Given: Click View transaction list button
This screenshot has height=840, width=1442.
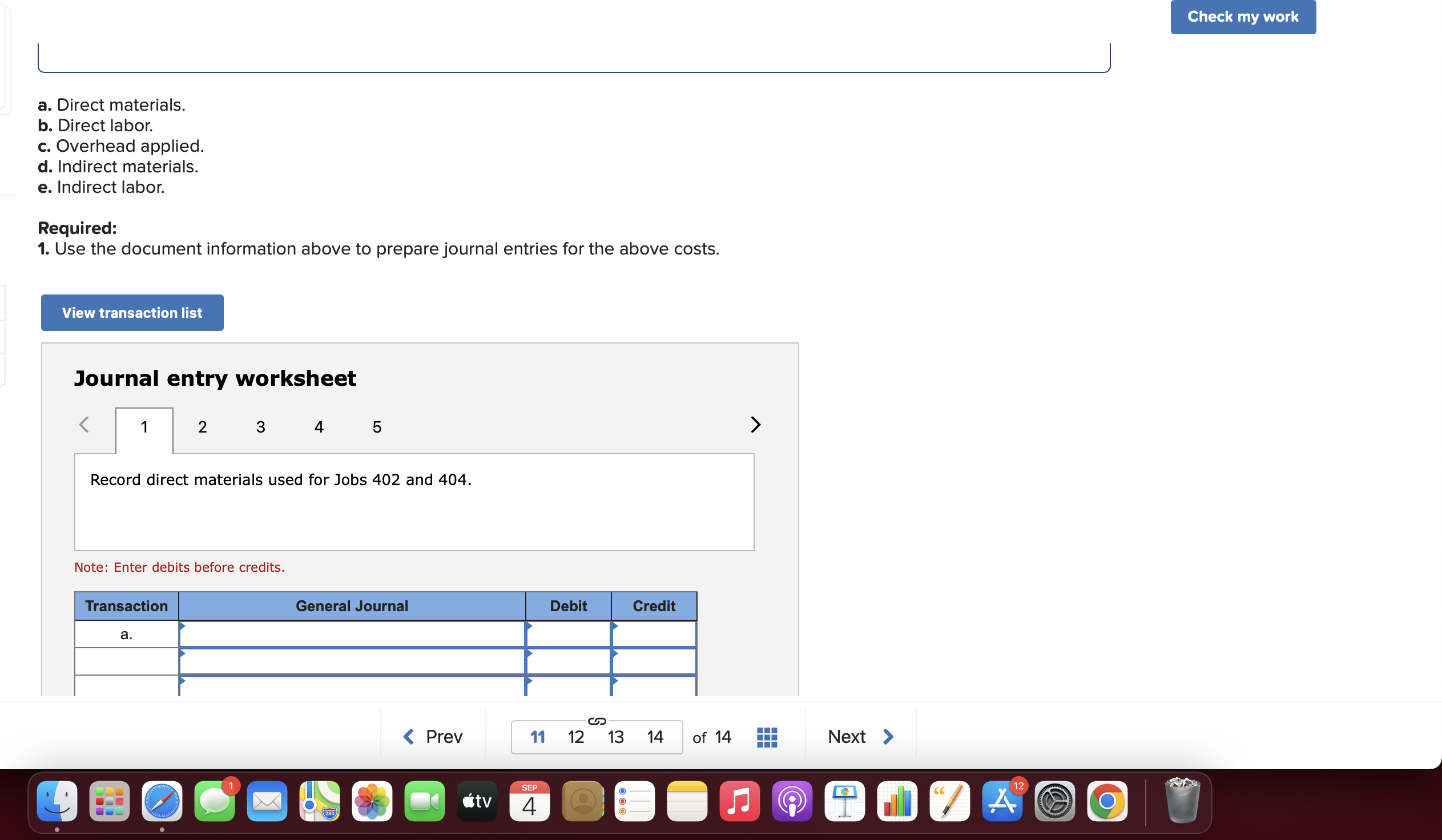Looking at the screenshot, I should pos(132,313).
